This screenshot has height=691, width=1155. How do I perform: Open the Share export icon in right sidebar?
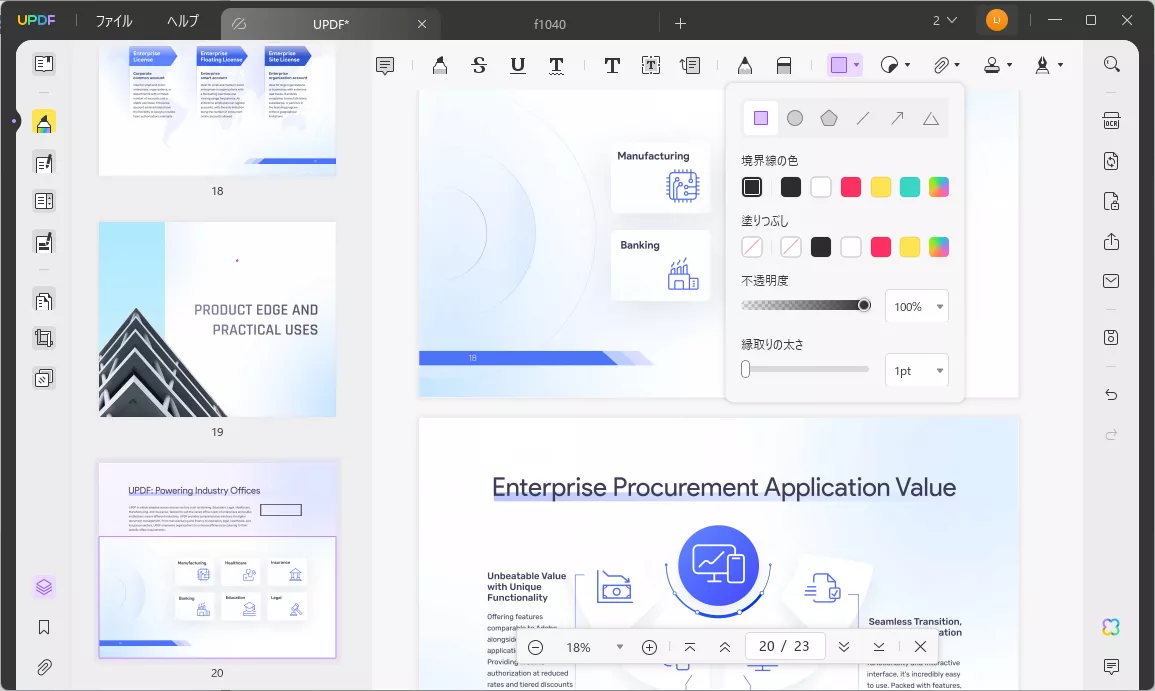click(1112, 242)
